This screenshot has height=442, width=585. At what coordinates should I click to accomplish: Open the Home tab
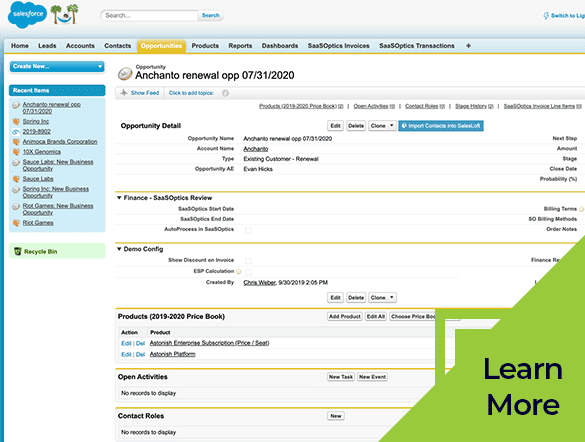tap(20, 46)
